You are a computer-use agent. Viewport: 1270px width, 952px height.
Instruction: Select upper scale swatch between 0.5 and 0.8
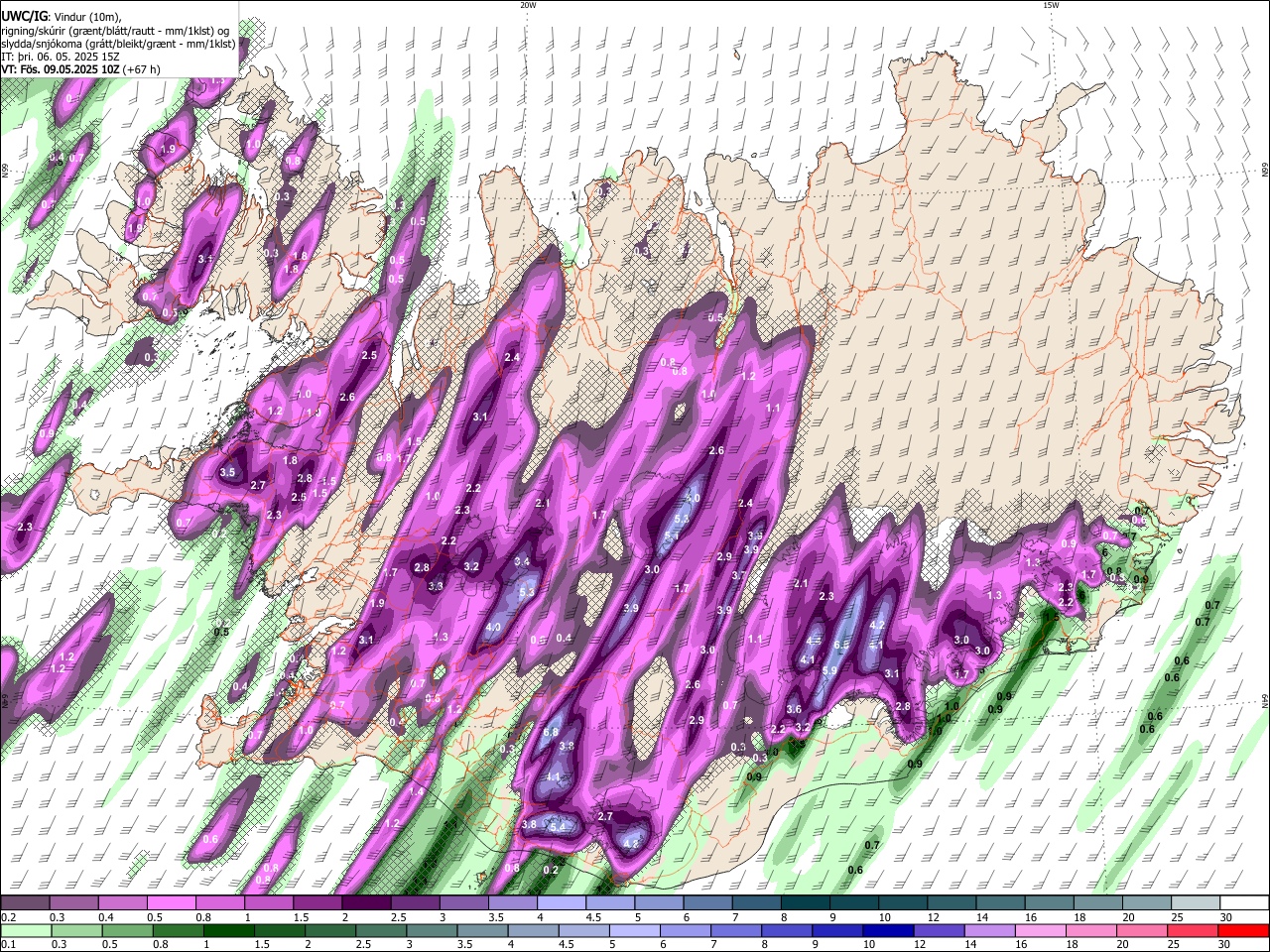pyautogui.click(x=173, y=903)
